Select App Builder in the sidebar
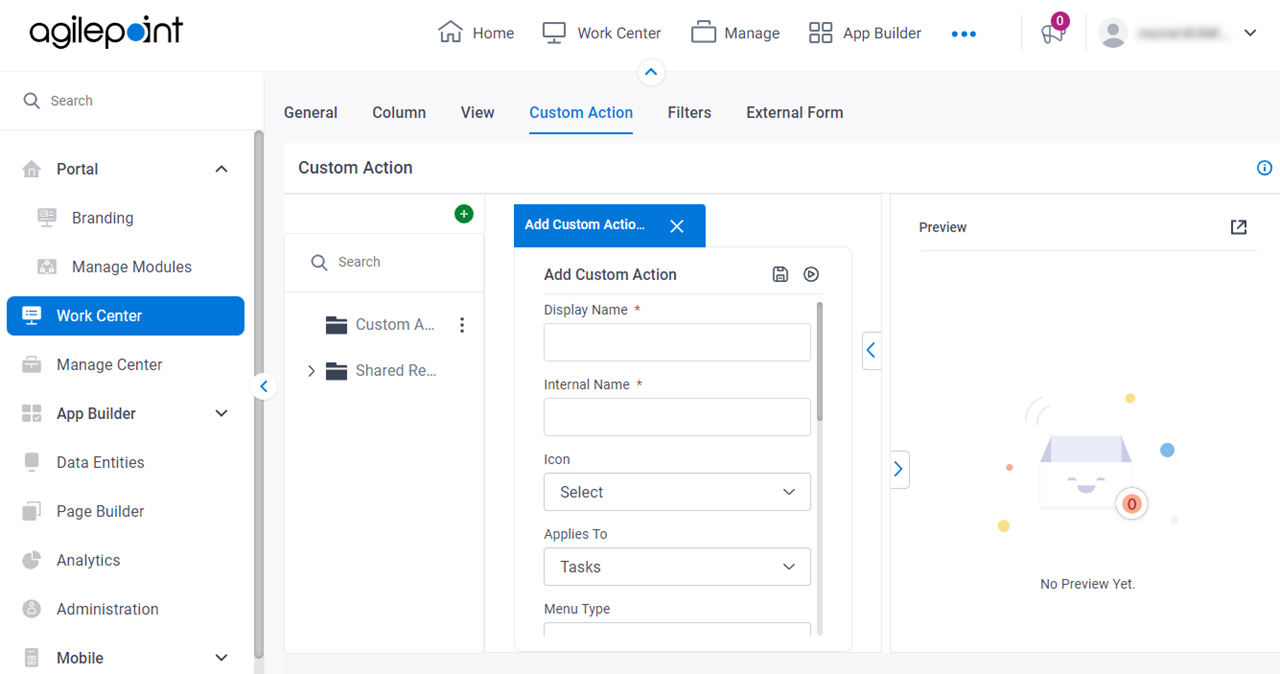 [x=96, y=414]
